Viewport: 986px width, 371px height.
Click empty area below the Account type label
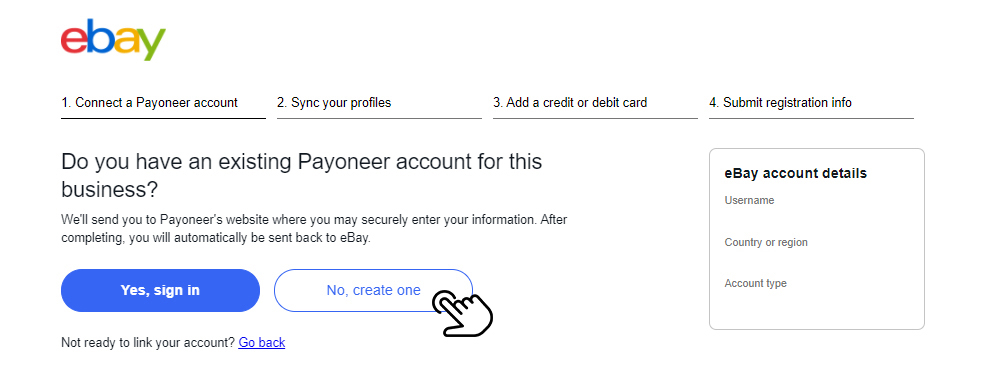tap(816, 309)
